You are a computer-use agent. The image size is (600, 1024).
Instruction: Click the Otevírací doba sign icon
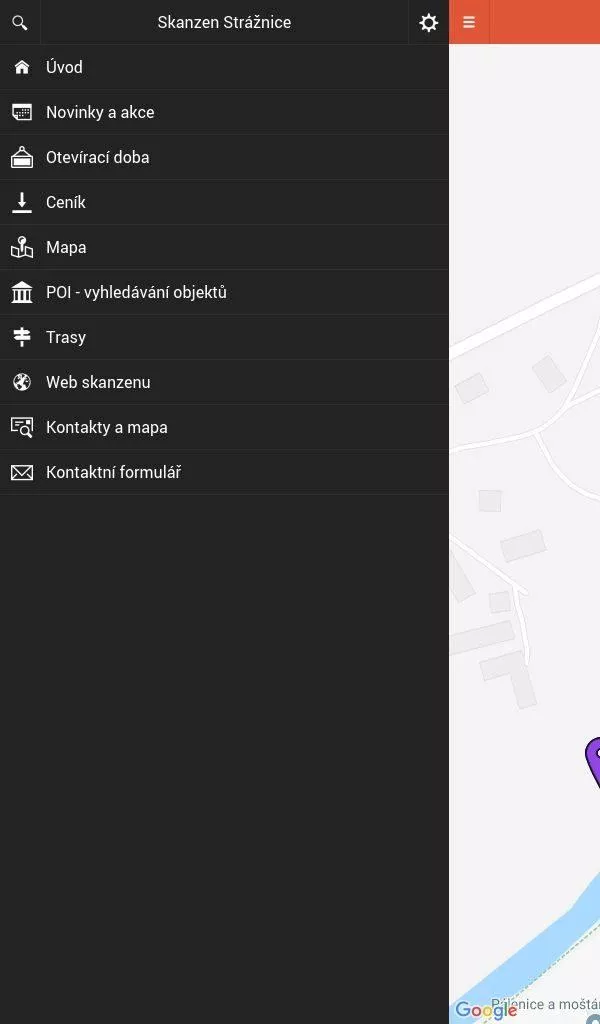[22, 157]
